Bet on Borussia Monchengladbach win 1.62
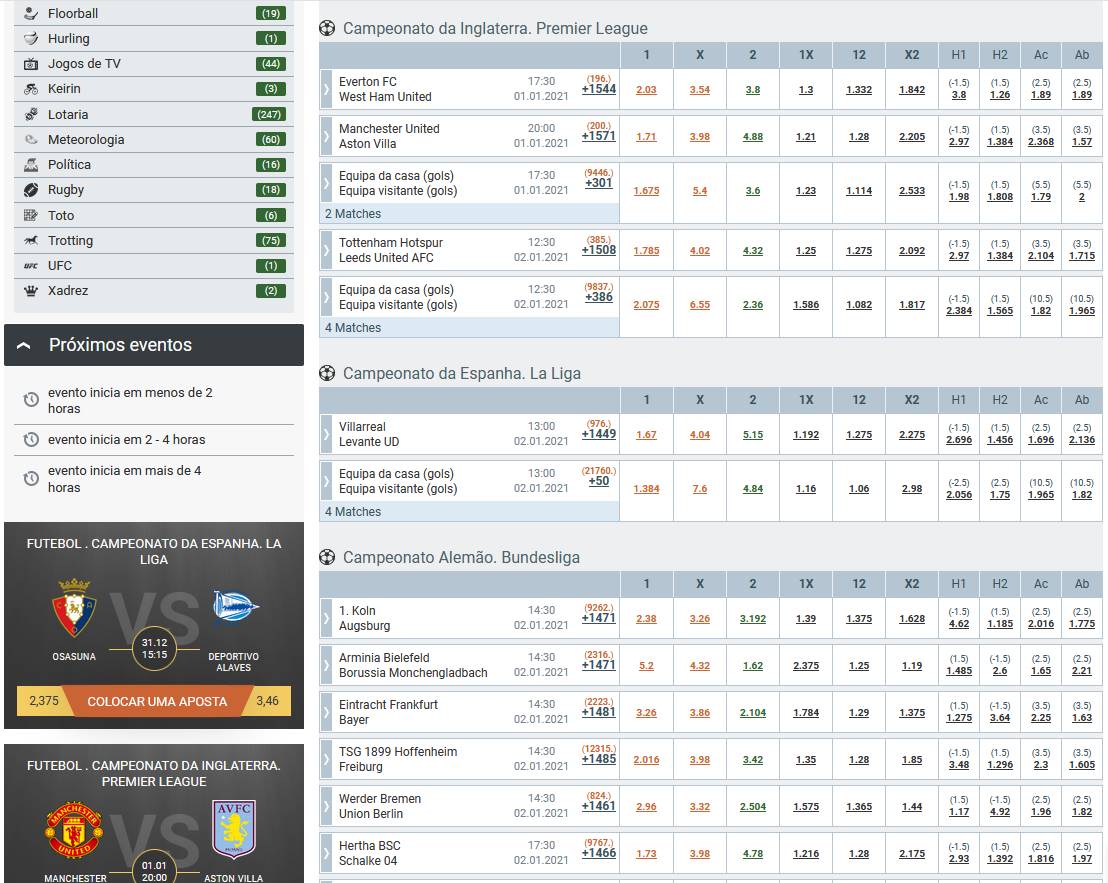Image resolution: width=1108 pixels, height=883 pixels. tap(753, 665)
